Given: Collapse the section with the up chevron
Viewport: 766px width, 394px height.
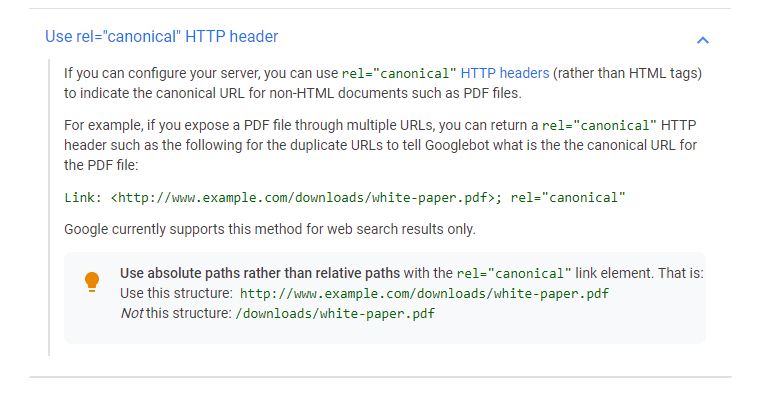Looking at the screenshot, I should tap(702, 40).
